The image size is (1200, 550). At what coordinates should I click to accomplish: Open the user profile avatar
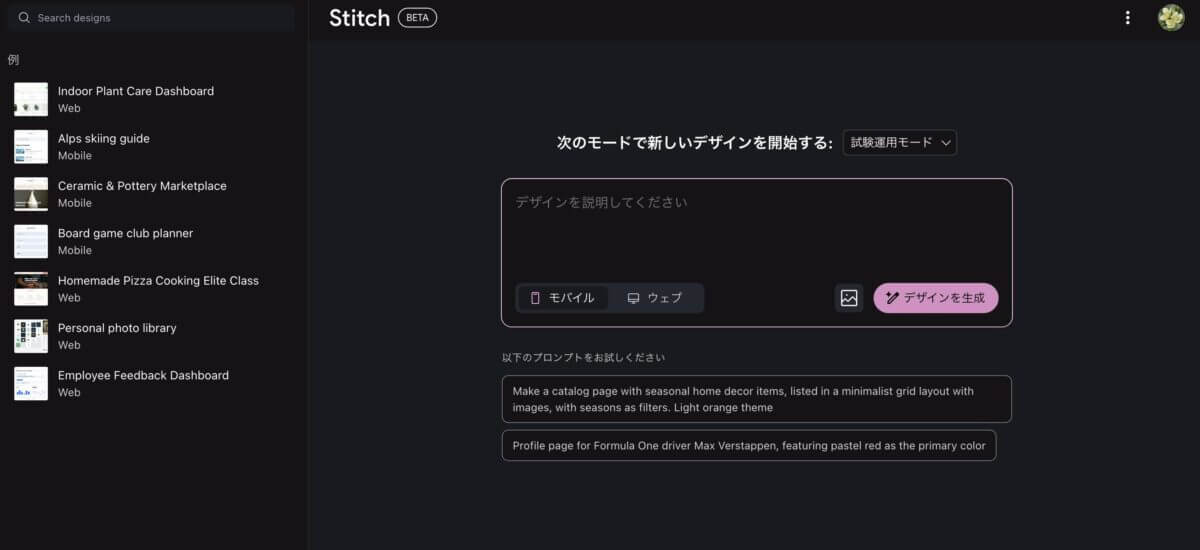tap(1171, 18)
